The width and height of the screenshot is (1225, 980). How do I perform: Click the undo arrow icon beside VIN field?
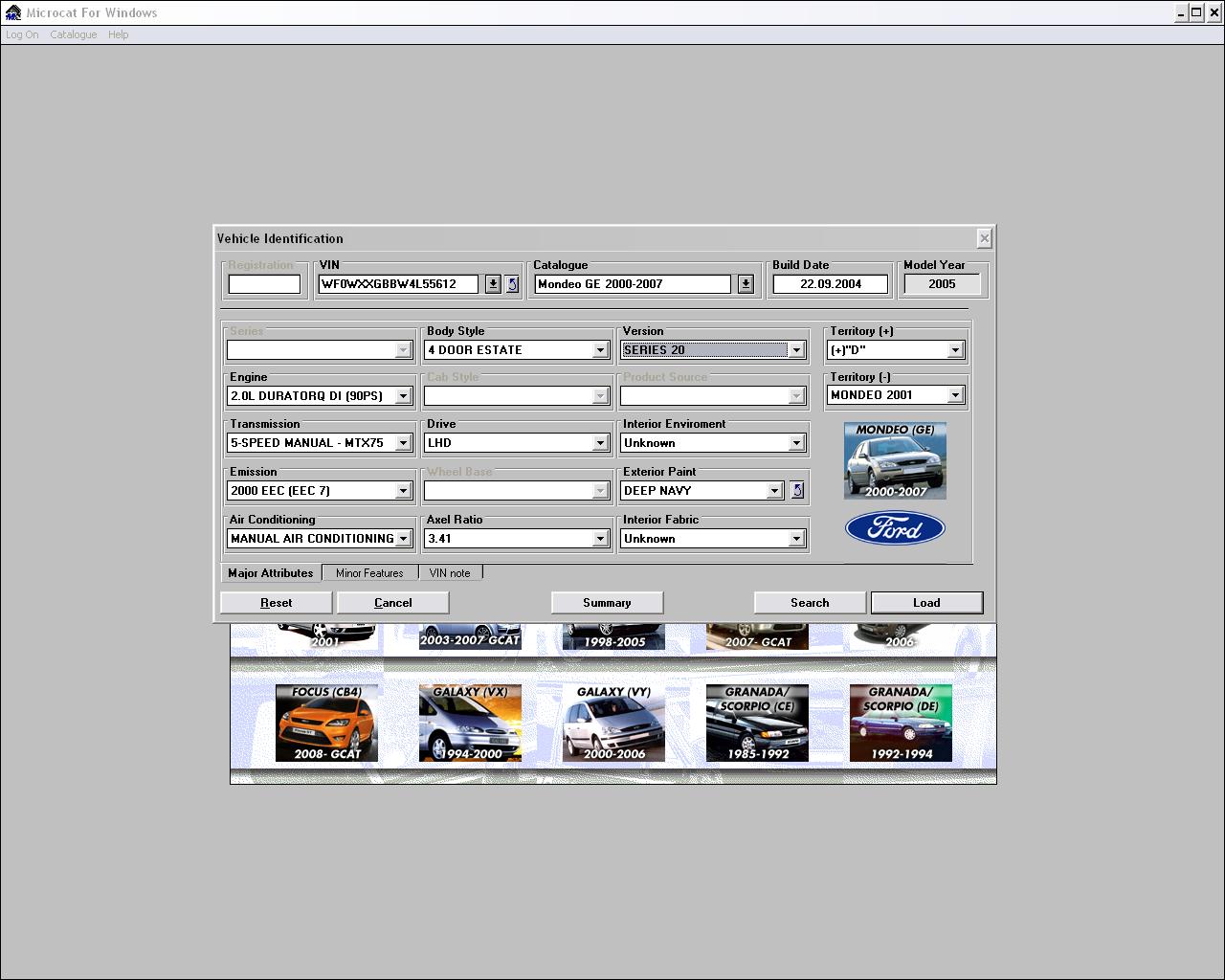(x=512, y=284)
